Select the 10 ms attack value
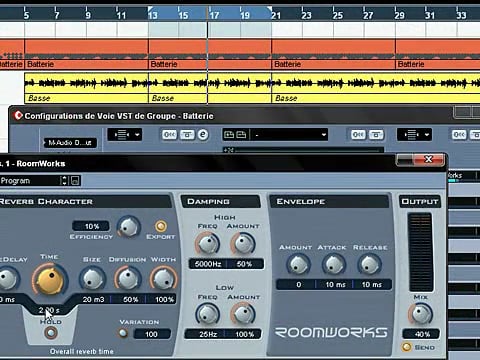This screenshot has width=480, height=360. pos(334,284)
